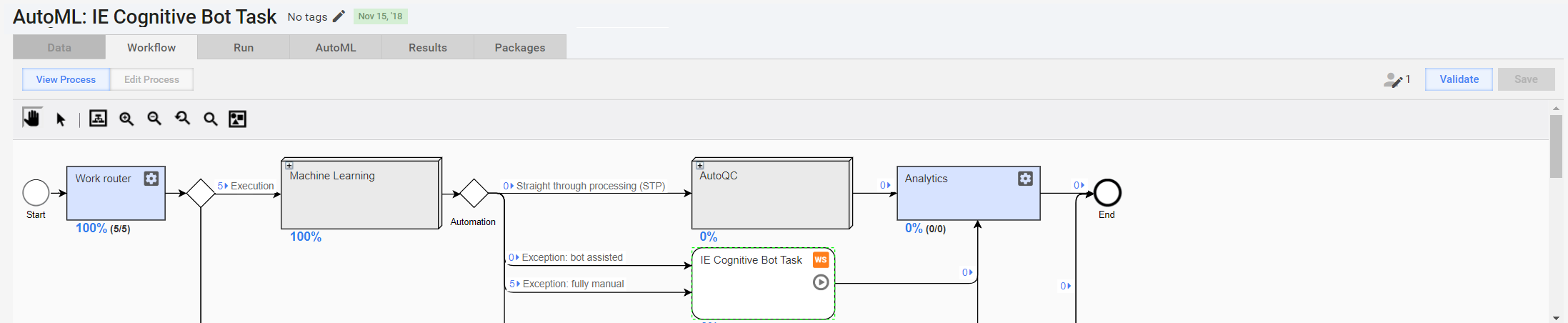Screen dimensions: 1568x323
Task: Select the Work router task box
Action: click(116, 193)
